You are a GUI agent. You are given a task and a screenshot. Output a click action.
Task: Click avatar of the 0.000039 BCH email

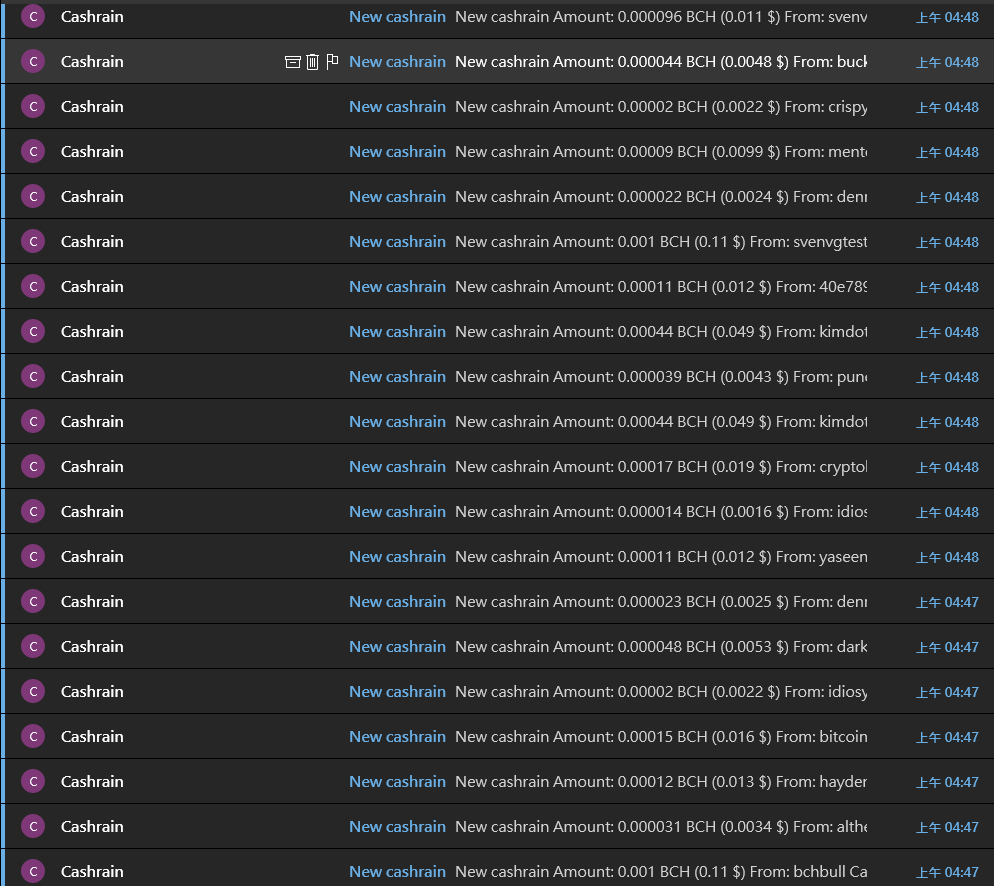coord(33,376)
